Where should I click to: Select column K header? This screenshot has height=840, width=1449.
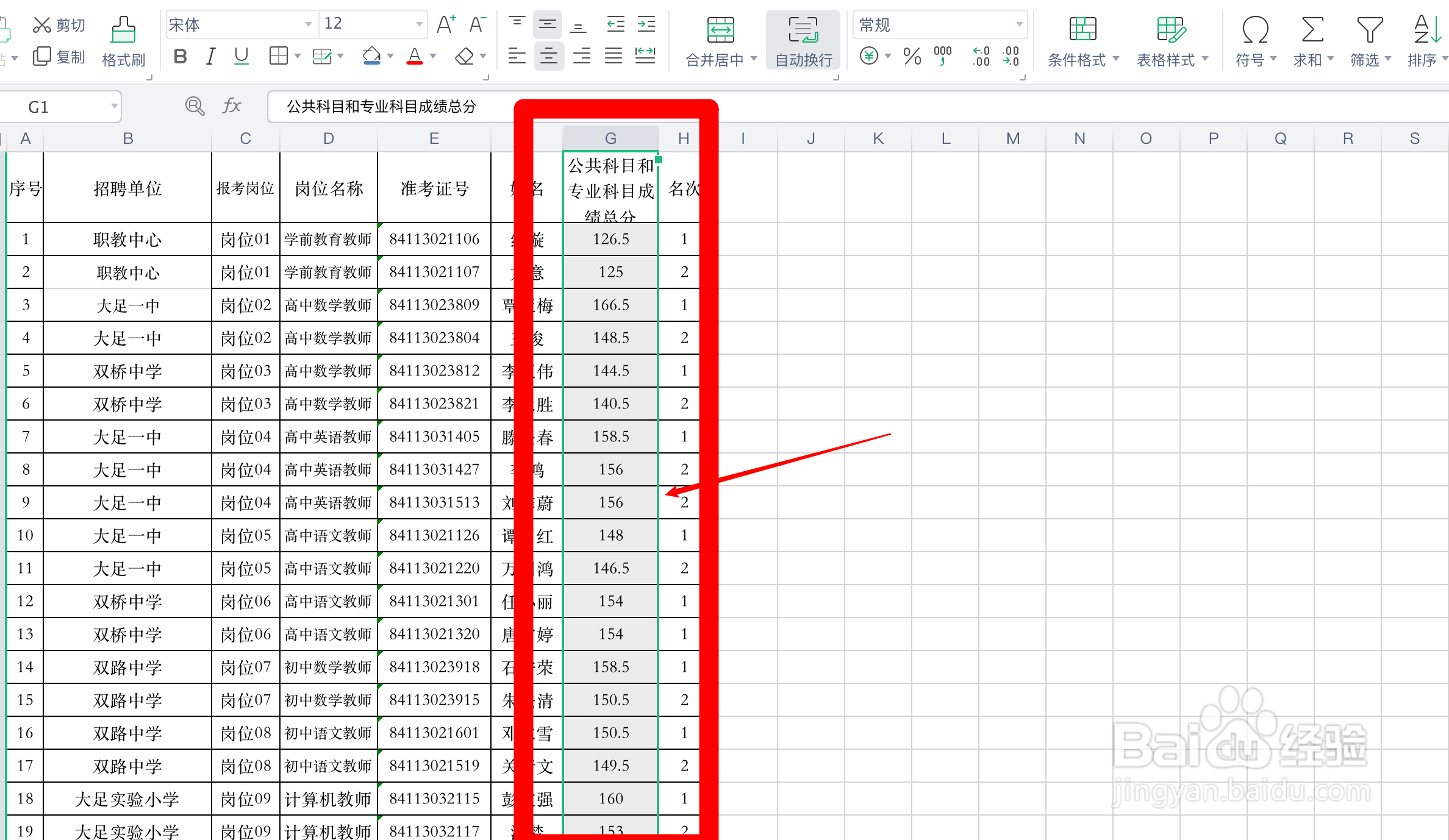(x=878, y=139)
